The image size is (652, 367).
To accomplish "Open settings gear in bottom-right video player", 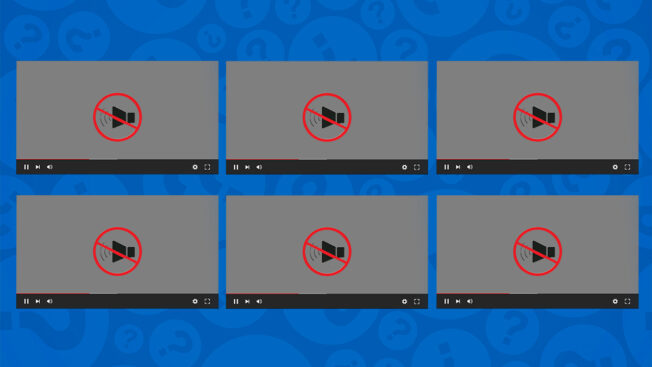I will 615,301.
